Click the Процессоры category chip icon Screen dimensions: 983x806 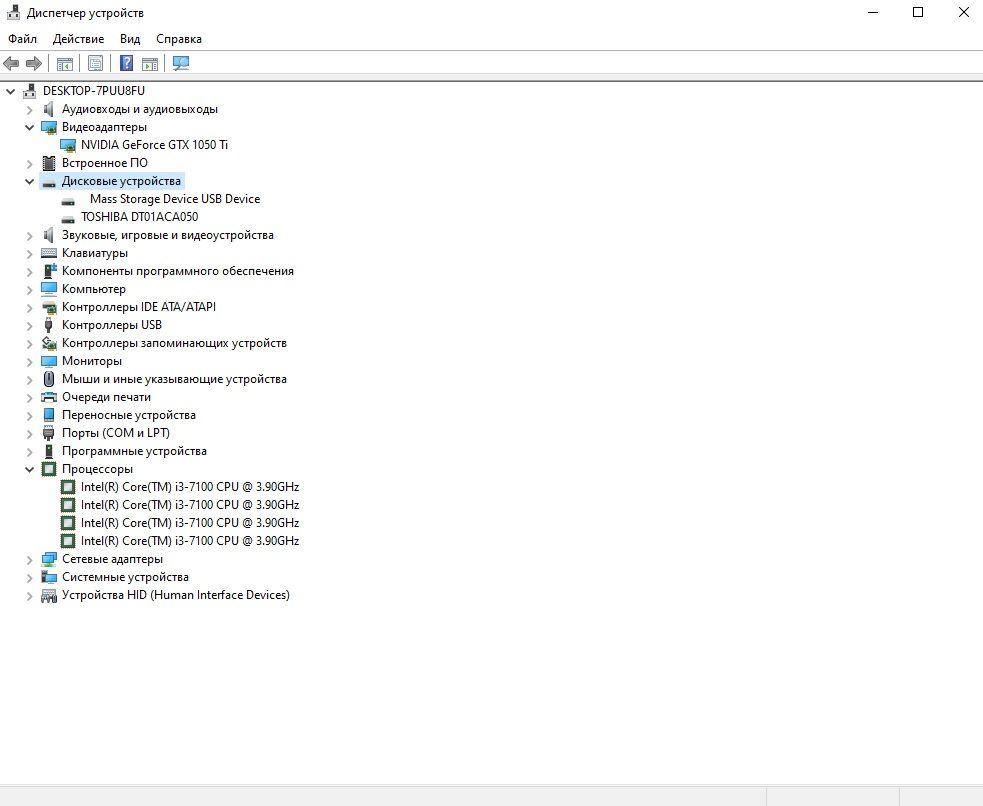click(x=49, y=469)
